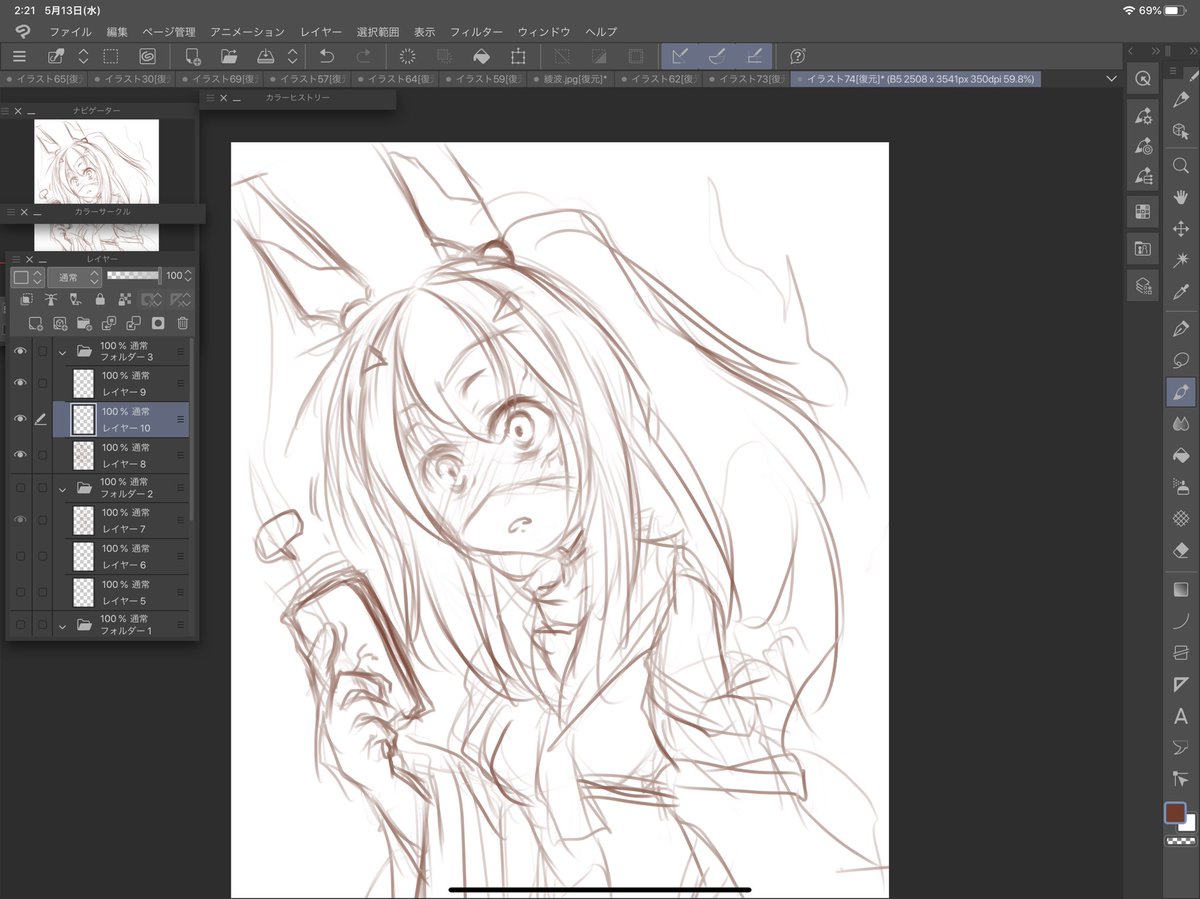The width and height of the screenshot is (1200, 899).
Task: Open canvas tab list dropdown arrow
Action: coord(1111,79)
